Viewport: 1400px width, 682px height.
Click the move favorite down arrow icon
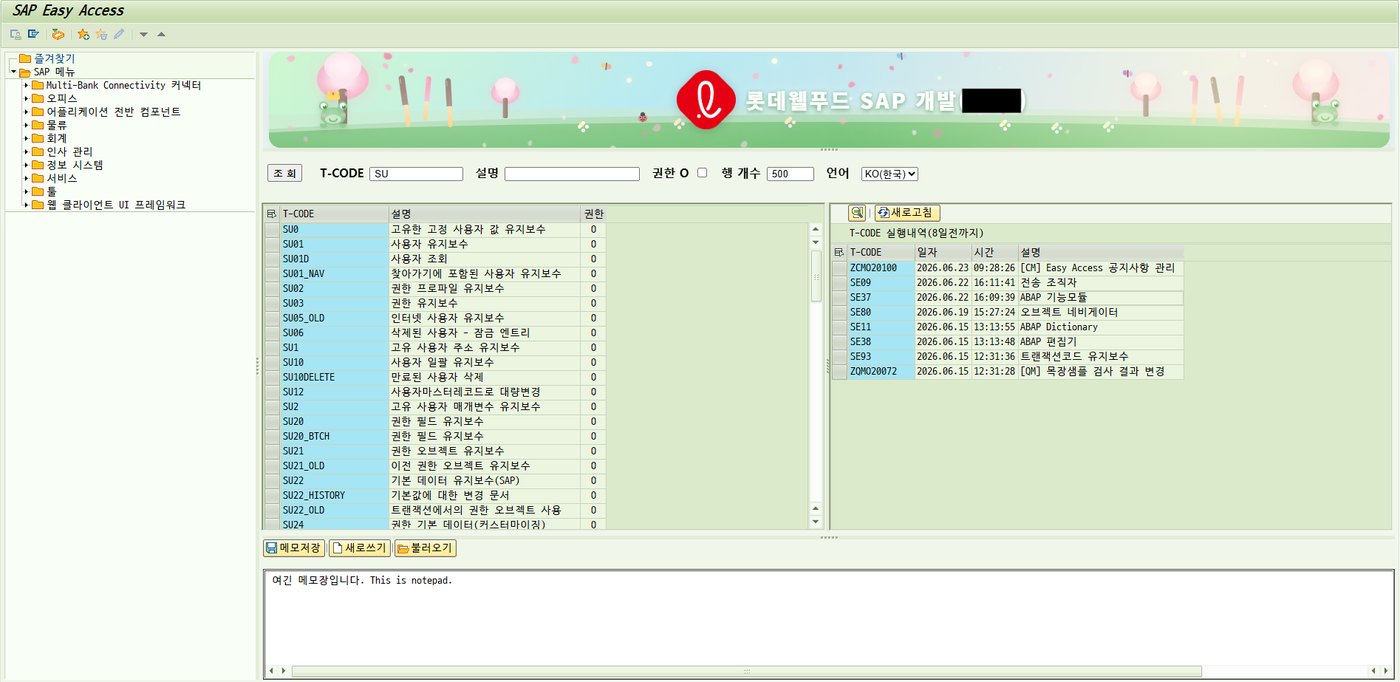pyautogui.click(x=144, y=34)
